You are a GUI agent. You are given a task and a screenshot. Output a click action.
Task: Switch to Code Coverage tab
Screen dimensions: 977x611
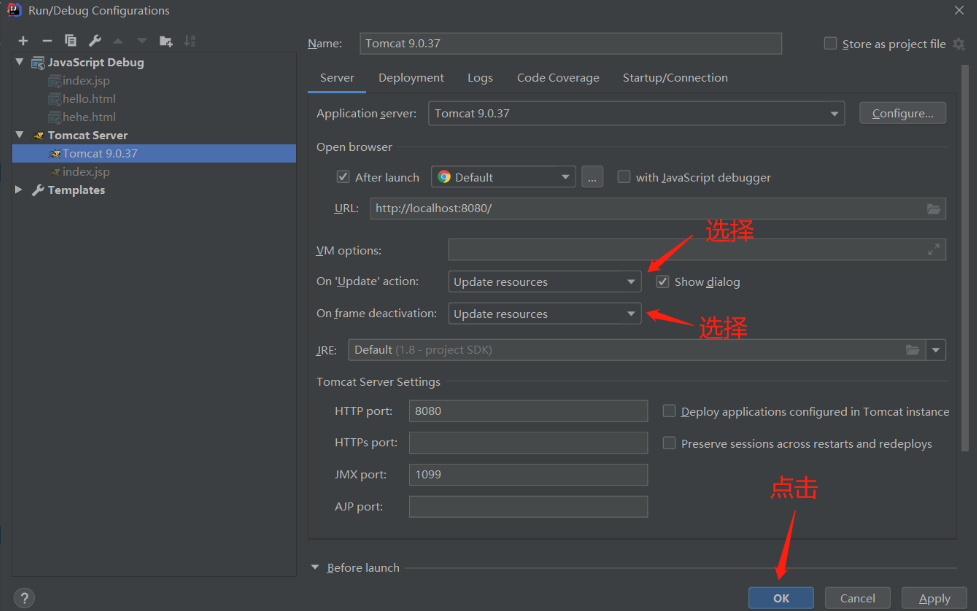(558, 78)
